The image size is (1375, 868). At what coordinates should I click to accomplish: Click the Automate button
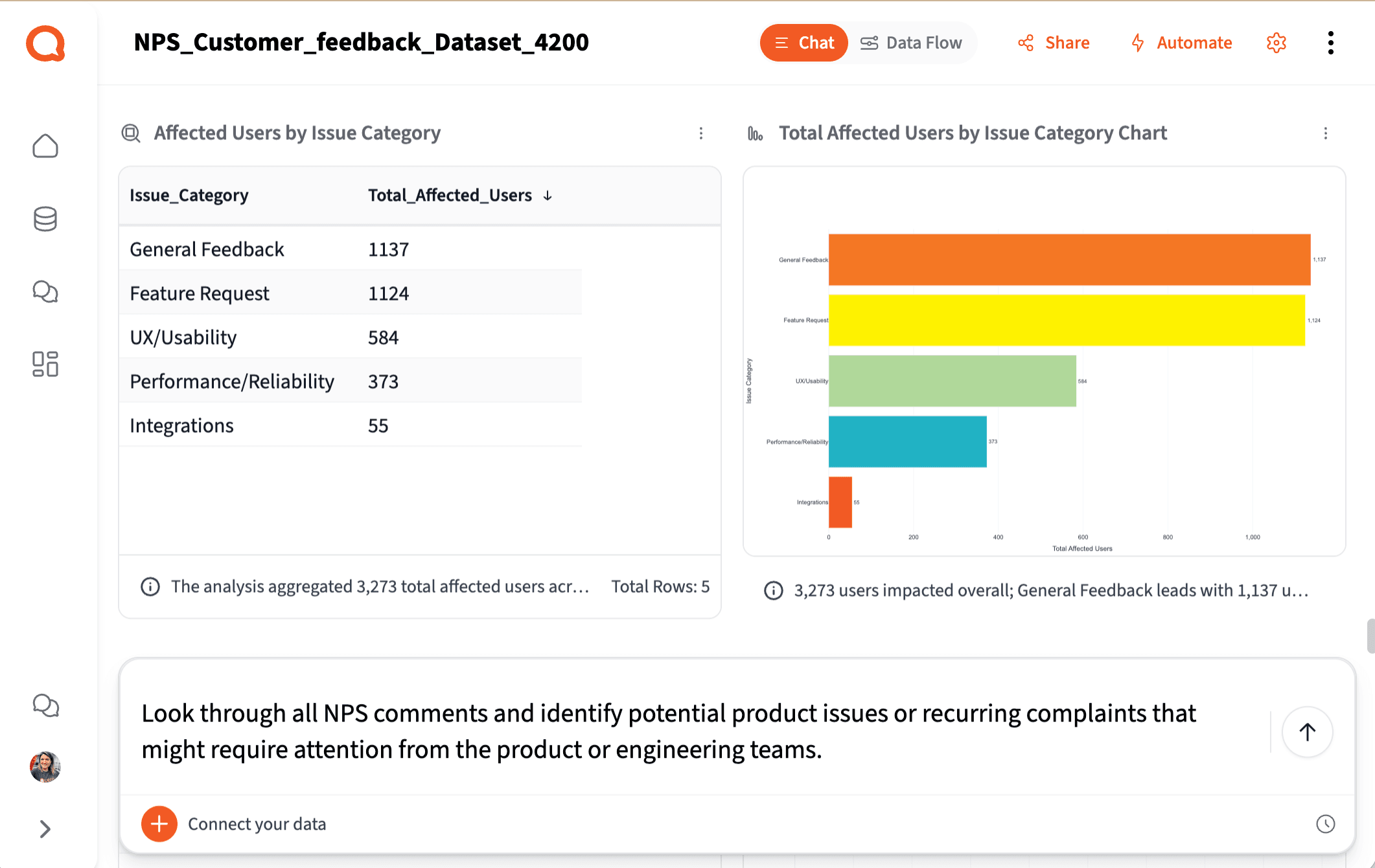point(1181,43)
